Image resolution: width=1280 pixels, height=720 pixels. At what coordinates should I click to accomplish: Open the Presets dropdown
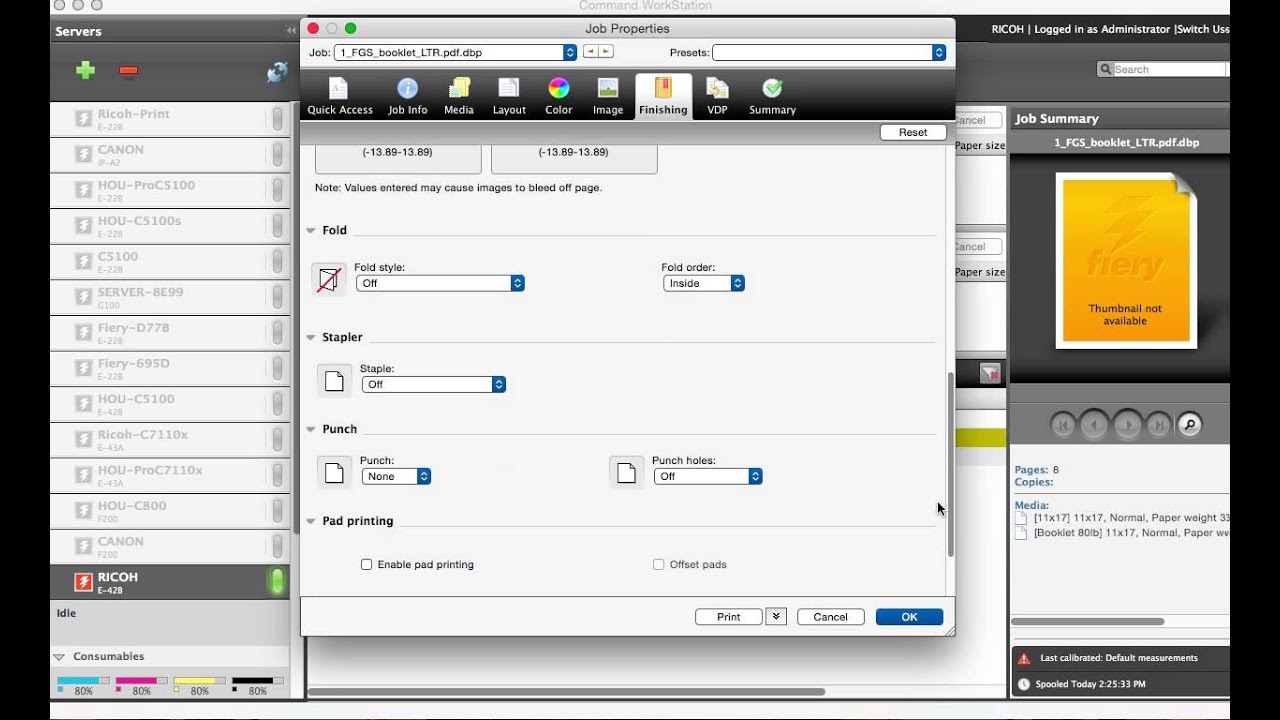point(829,52)
